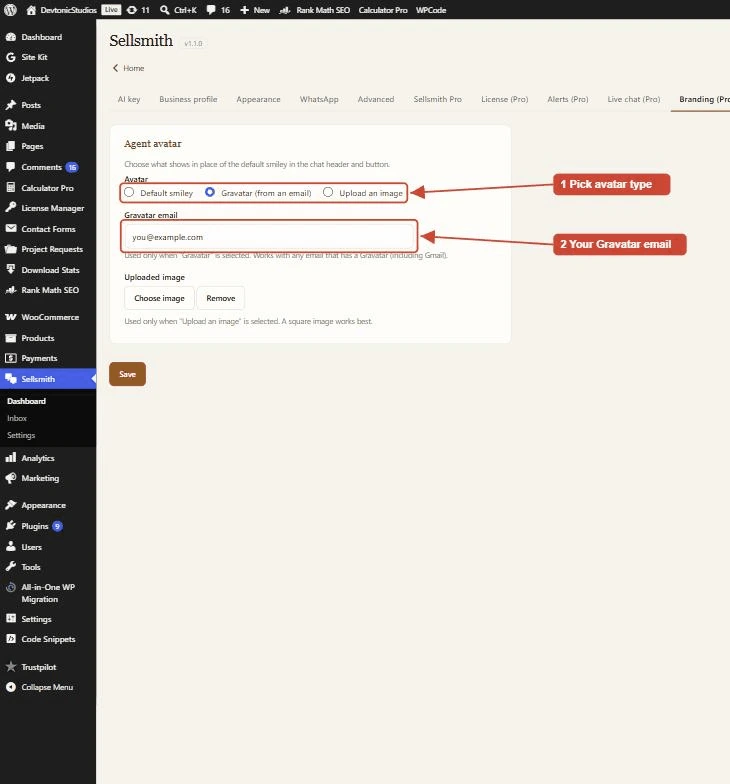Viewport: 730px width, 784px height.
Task: Click the Remove image button
Action: pos(220,298)
